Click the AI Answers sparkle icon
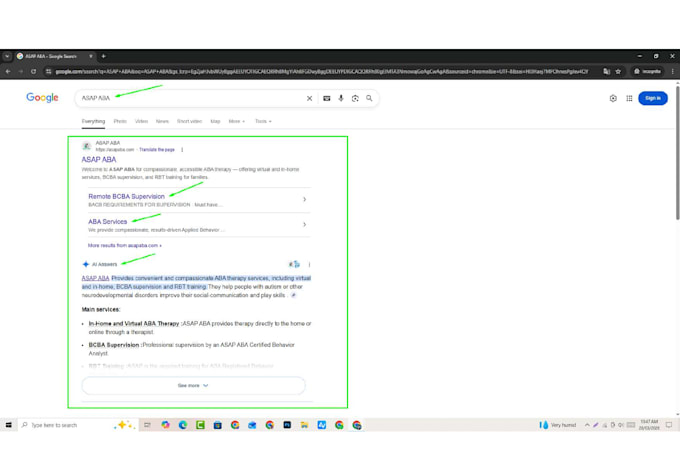This screenshot has height=459, width=680. point(85,264)
